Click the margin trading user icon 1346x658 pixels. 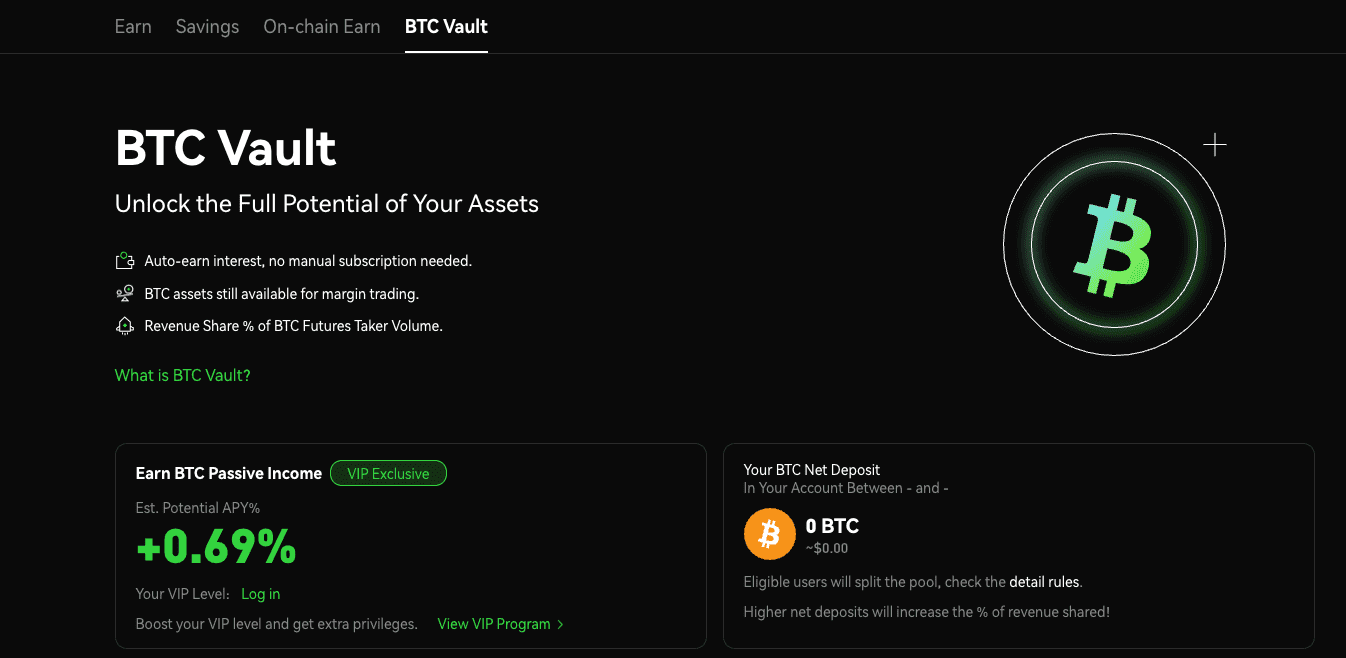[124, 293]
